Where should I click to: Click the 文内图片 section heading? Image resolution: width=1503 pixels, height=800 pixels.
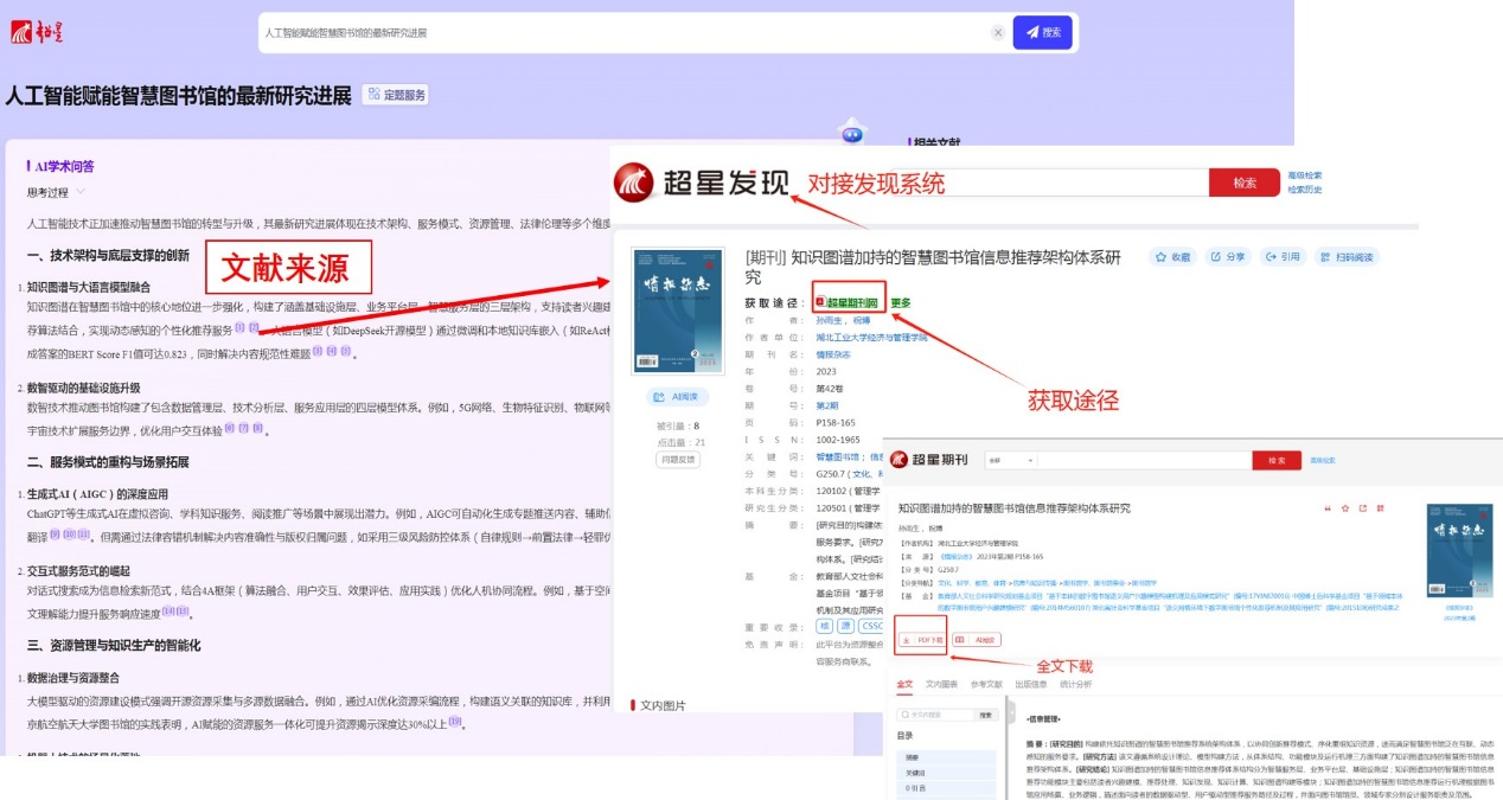pyautogui.click(x=662, y=706)
